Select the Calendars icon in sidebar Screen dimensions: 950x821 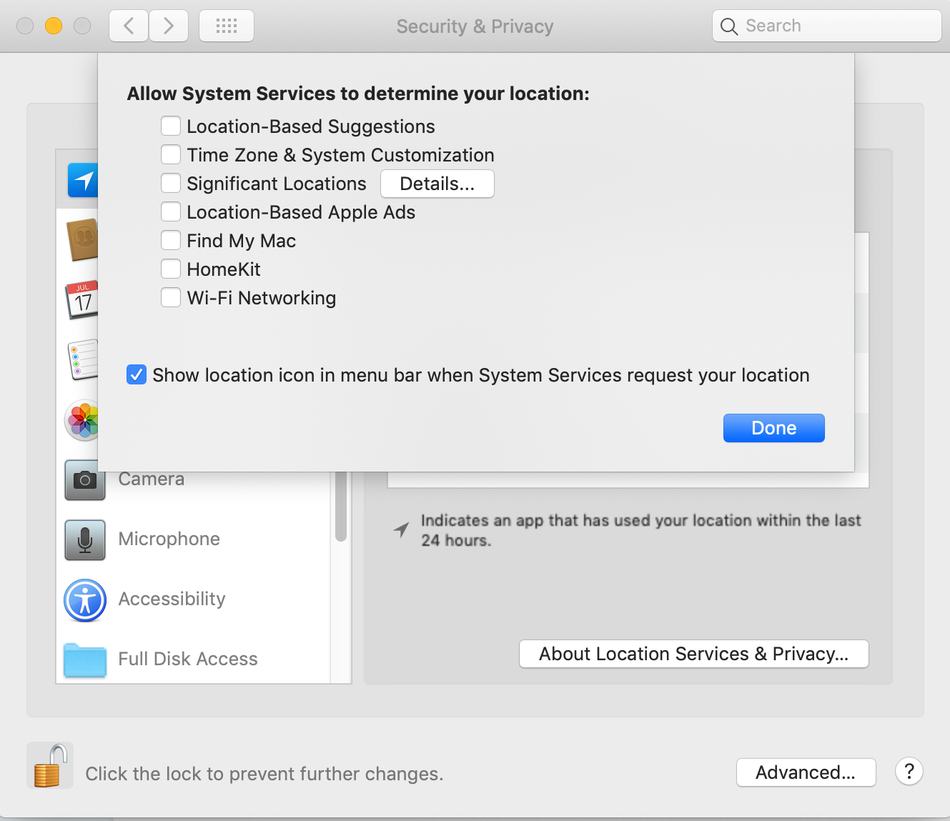coord(82,299)
